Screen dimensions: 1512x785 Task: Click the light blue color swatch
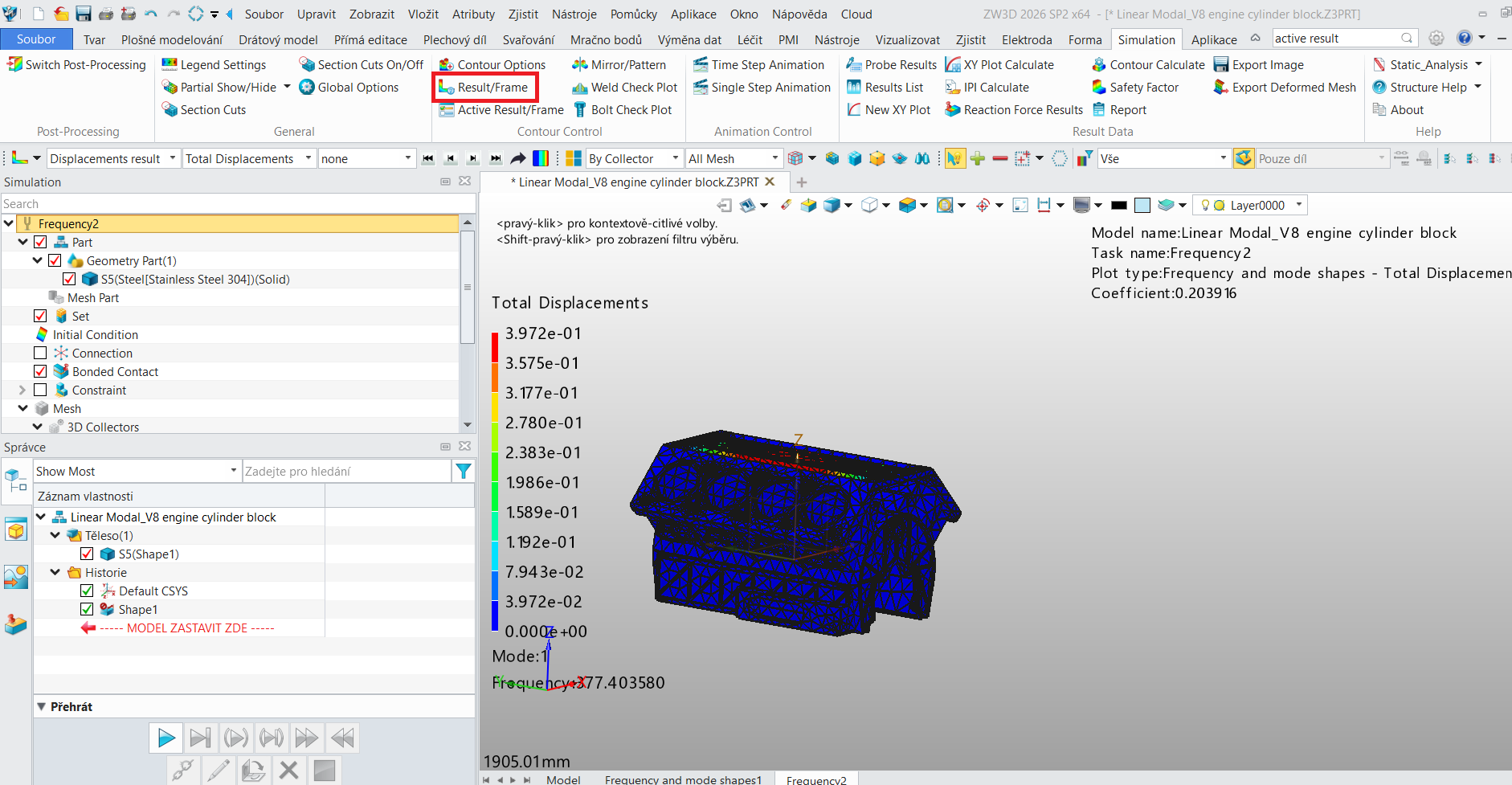pyautogui.click(x=1142, y=206)
